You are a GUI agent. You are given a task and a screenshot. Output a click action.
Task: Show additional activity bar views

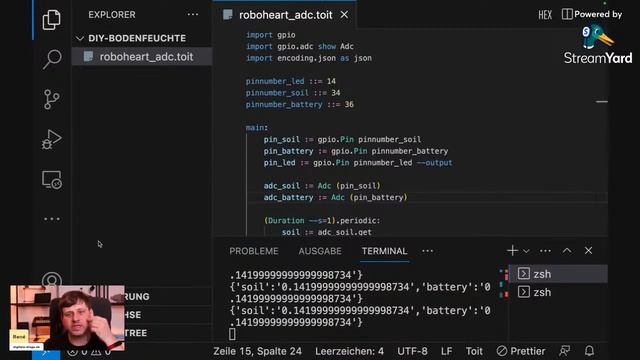point(51,219)
